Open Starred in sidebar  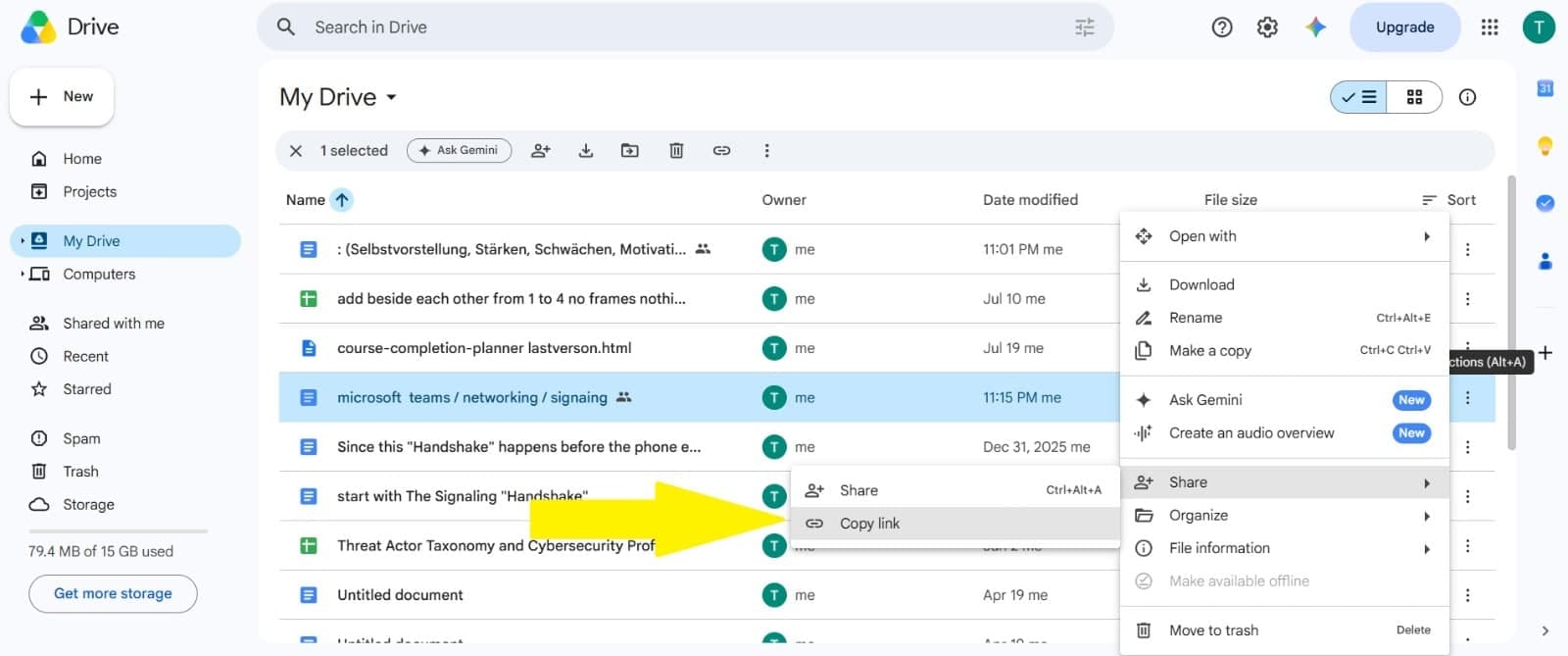click(x=125, y=389)
